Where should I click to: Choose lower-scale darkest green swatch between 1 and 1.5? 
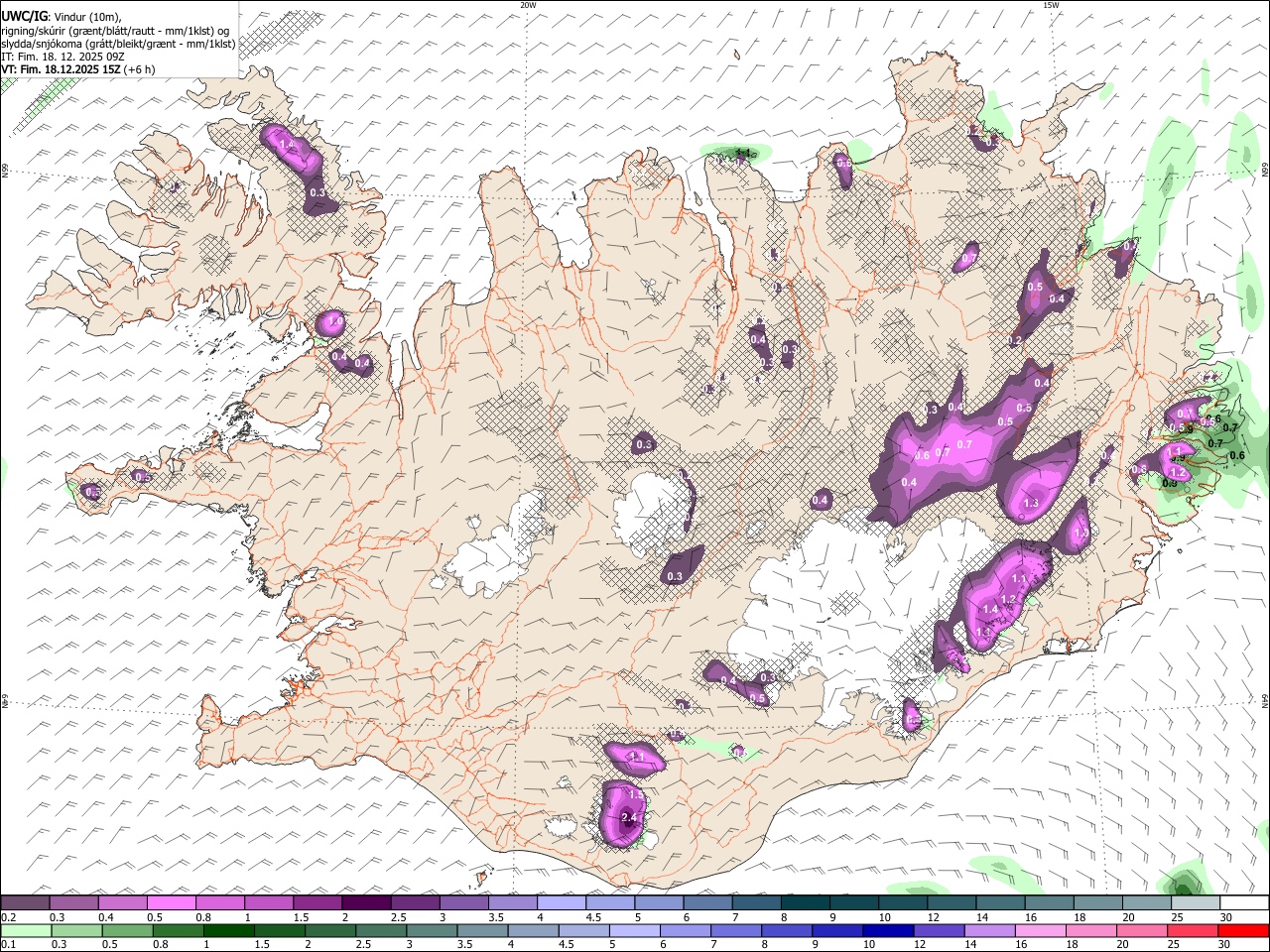pyautogui.click(x=229, y=930)
